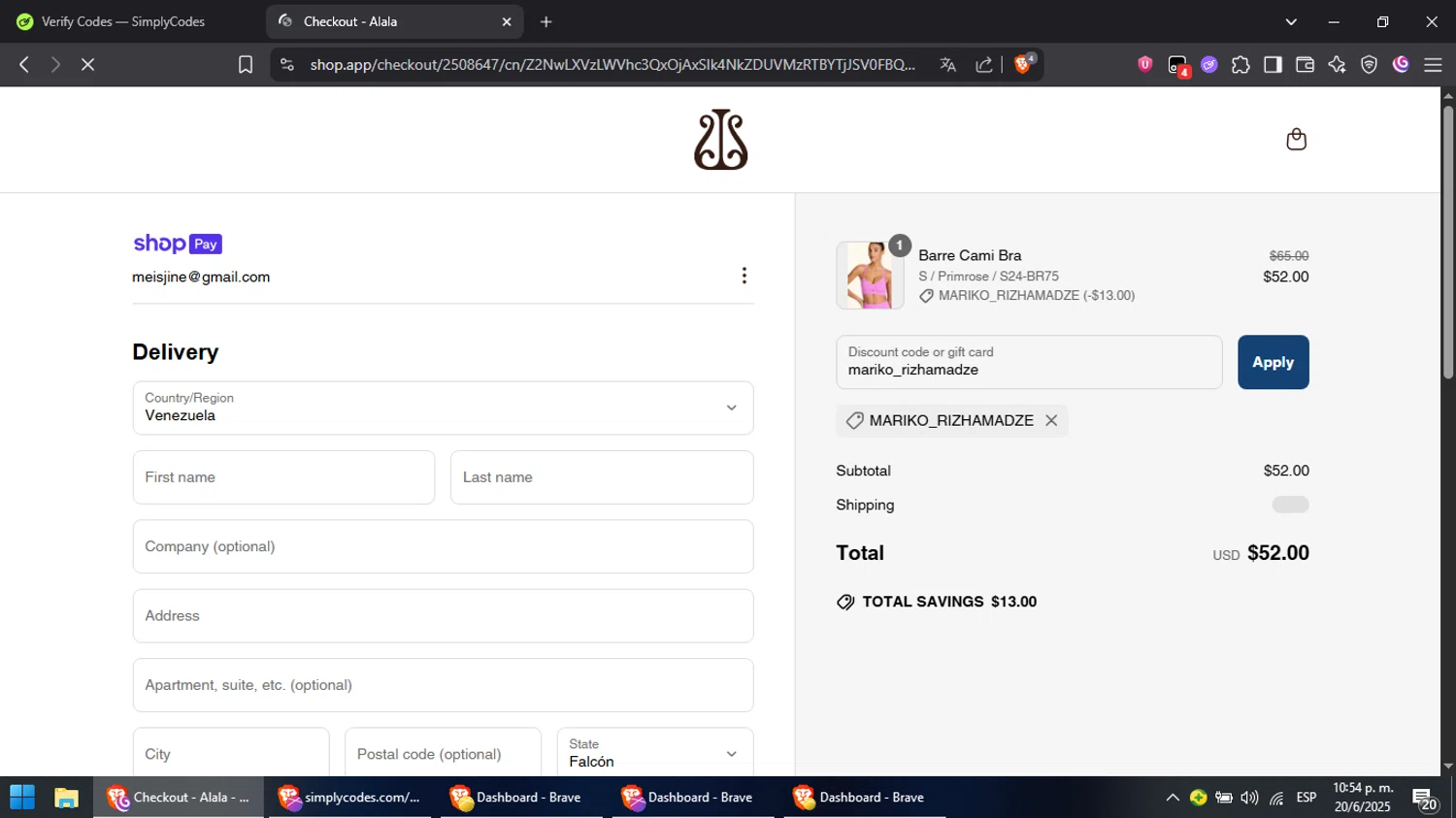Close the Checkout - Alala tab
The height and width of the screenshot is (818, 1456).
pos(506,21)
